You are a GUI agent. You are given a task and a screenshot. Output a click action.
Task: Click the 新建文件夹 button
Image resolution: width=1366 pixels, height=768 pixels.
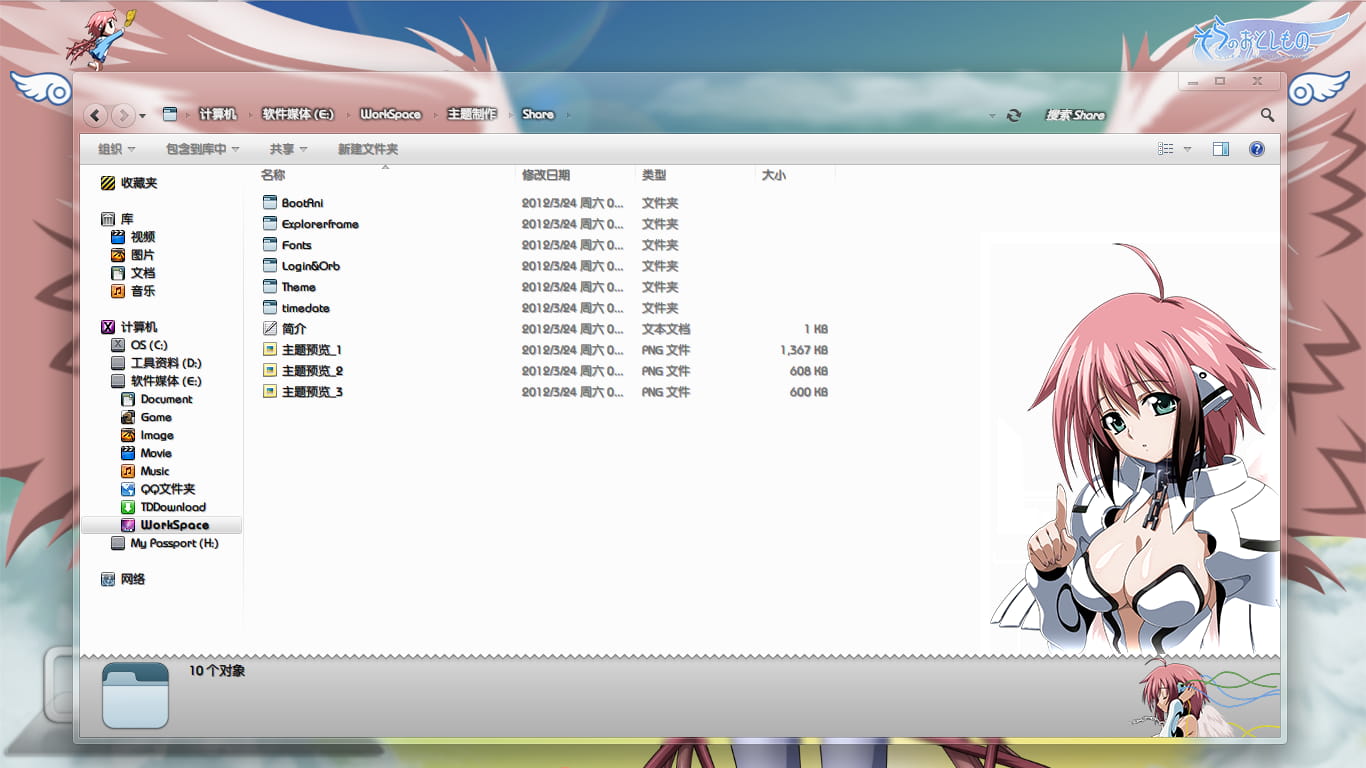coord(366,148)
